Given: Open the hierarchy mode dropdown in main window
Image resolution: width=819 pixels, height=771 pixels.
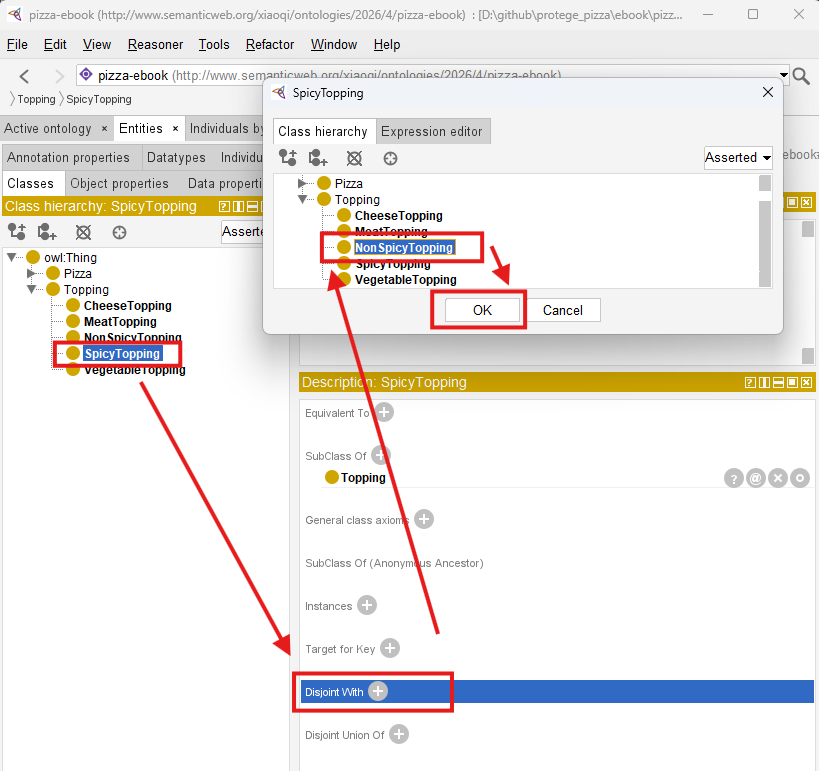Looking at the screenshot, I should tap(242, 231).
